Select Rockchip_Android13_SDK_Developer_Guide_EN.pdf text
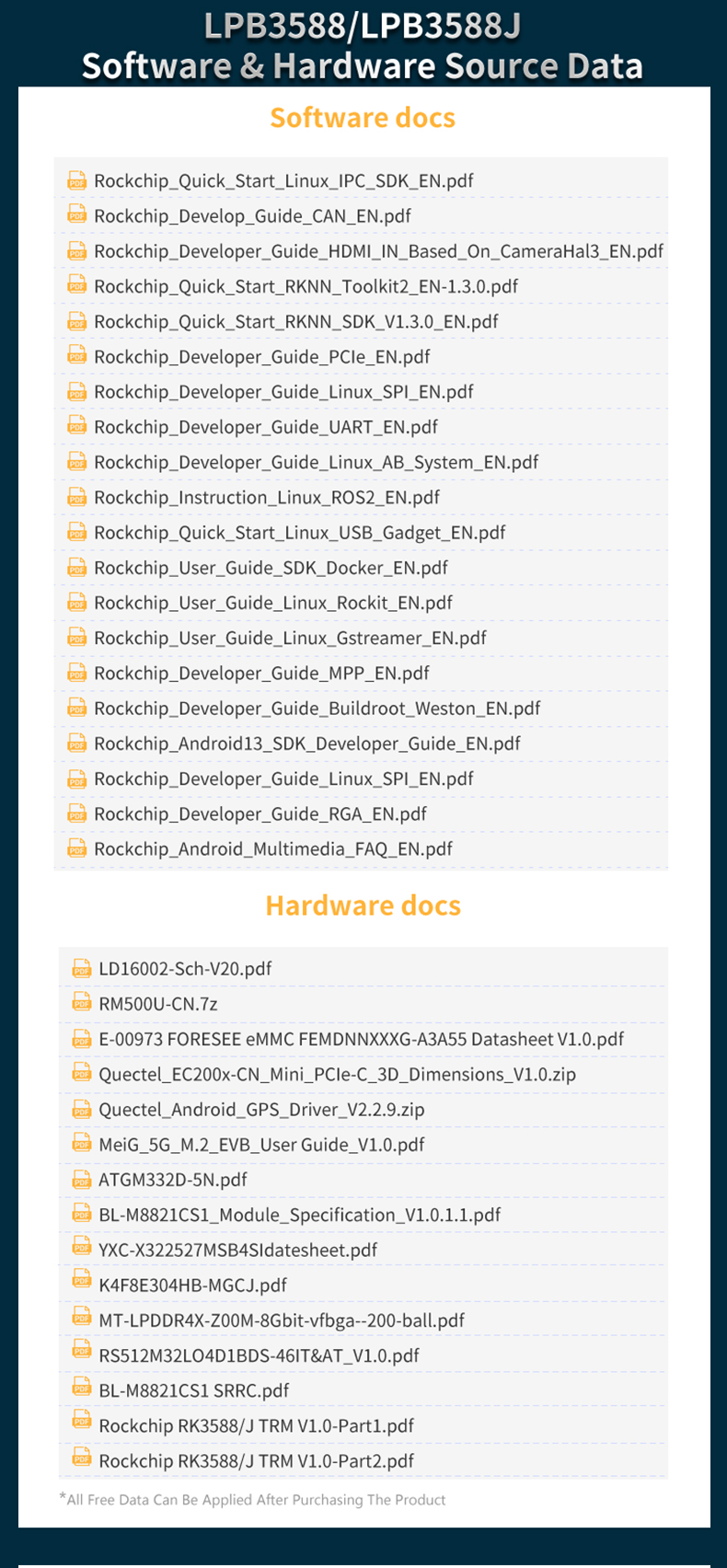Image resolution: width=727 pixels, height=1568 pixels. tap(307, 744)
